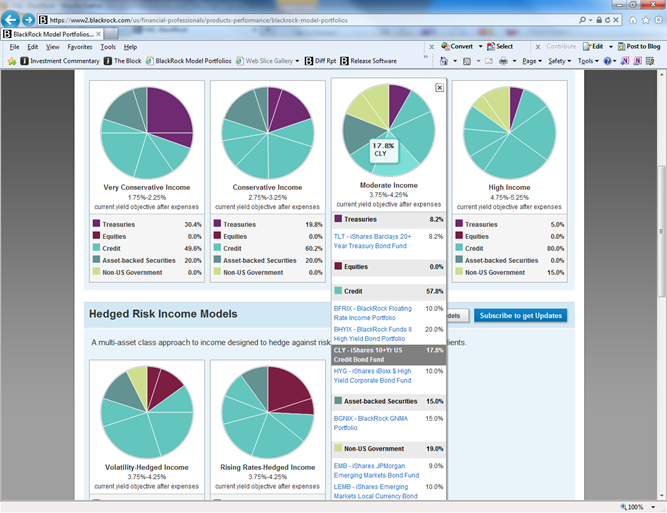Go back with the browser Back arrow
This screenshot has height=513, width=667.
11,20
